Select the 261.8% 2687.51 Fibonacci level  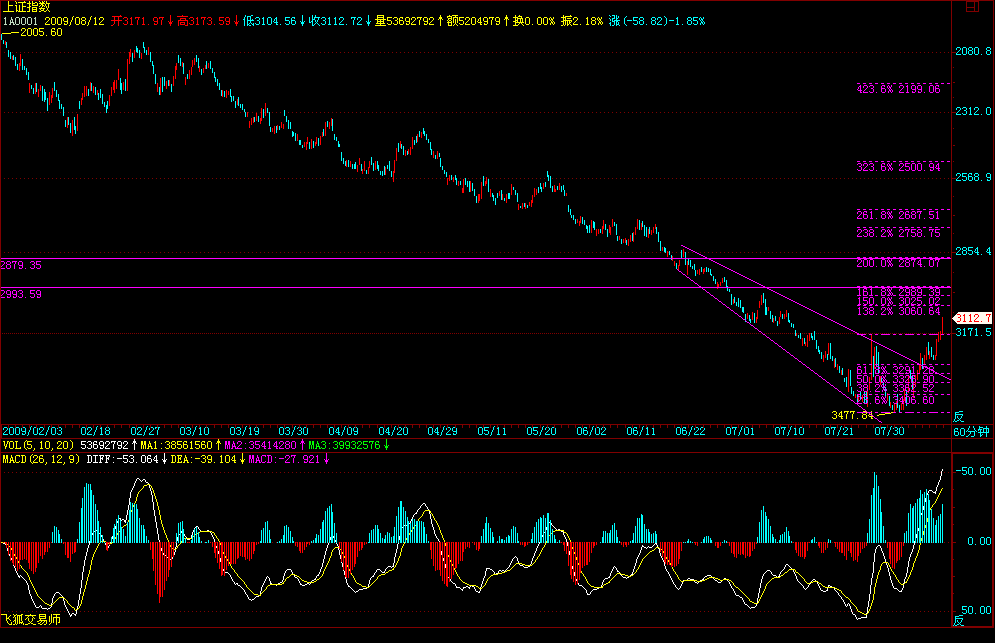pyautogui.click(x=899, y=215)
